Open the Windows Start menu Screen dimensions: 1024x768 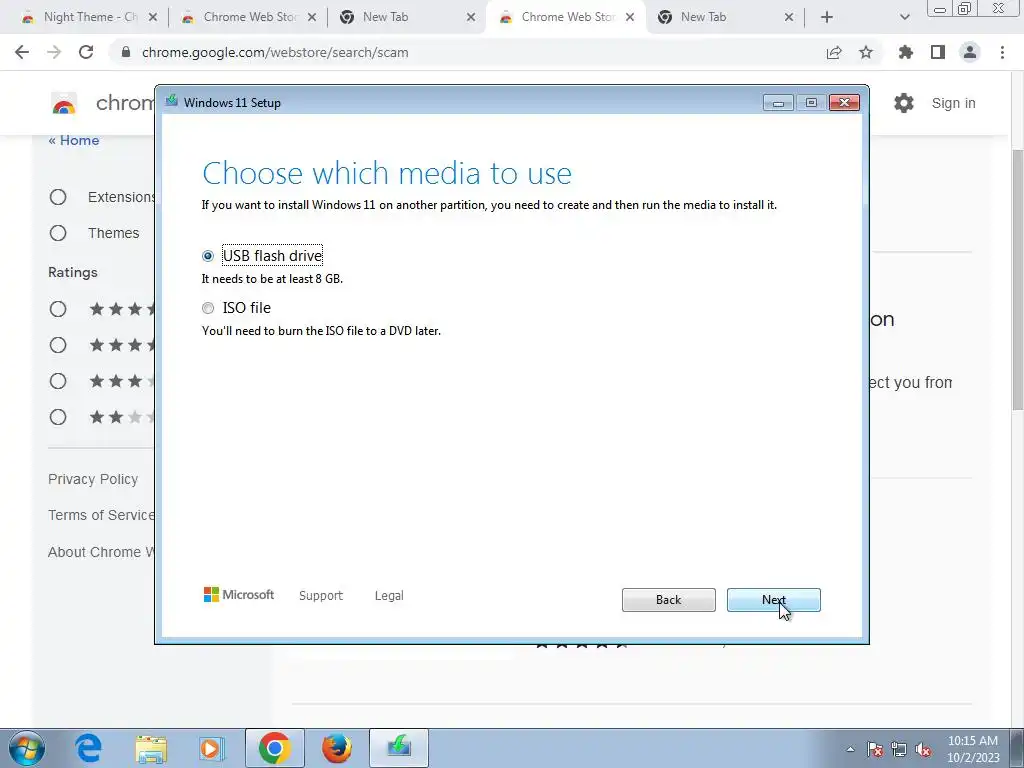[27, 748]
